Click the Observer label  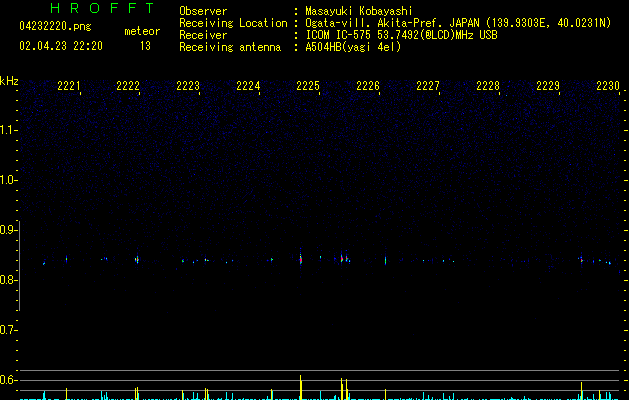coord(203,11)
